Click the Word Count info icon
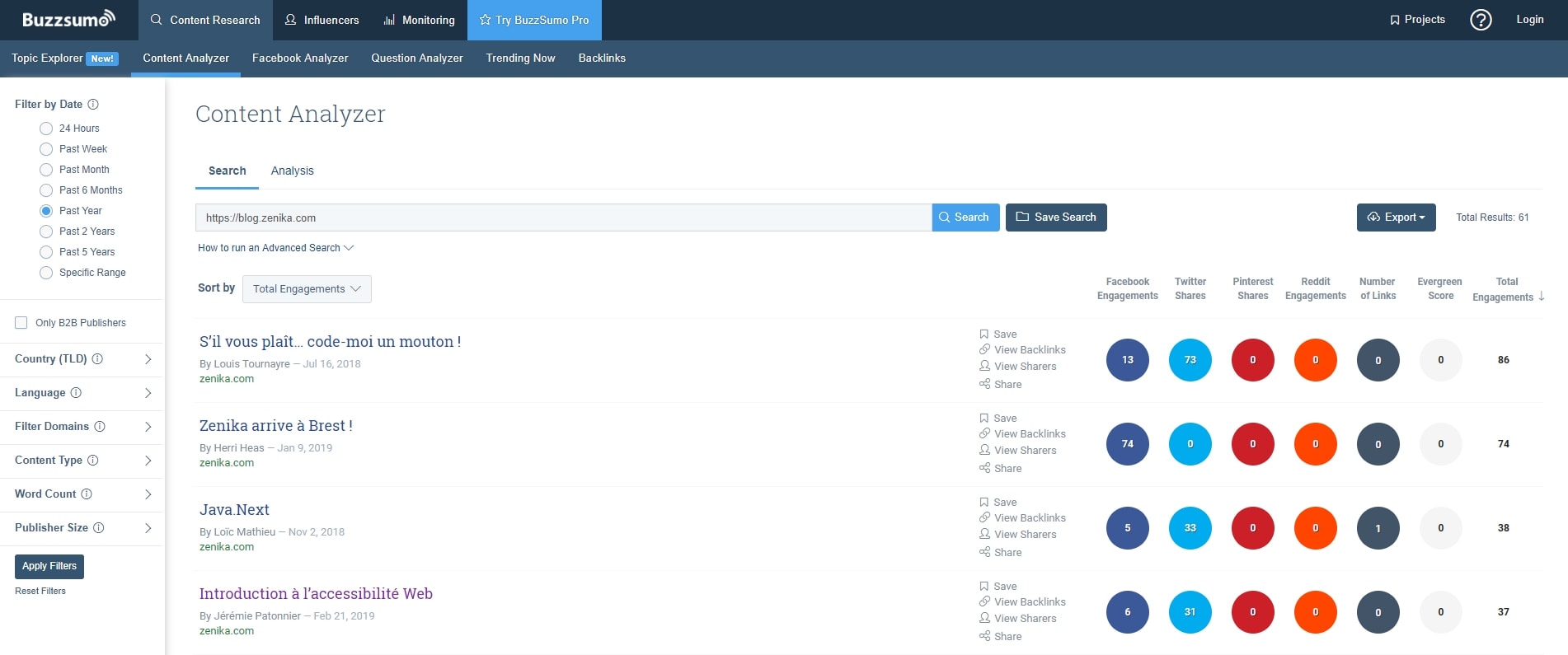 [x=87, y=494]
